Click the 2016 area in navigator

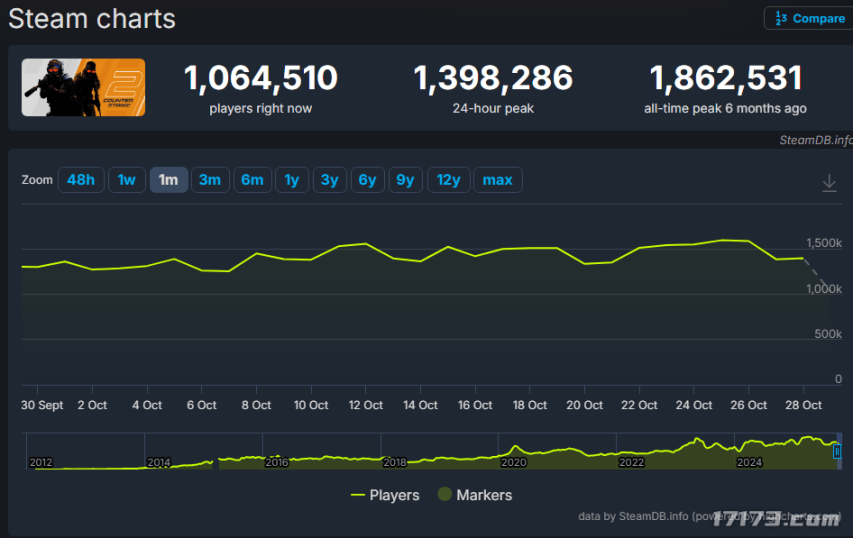coord(276,462)
